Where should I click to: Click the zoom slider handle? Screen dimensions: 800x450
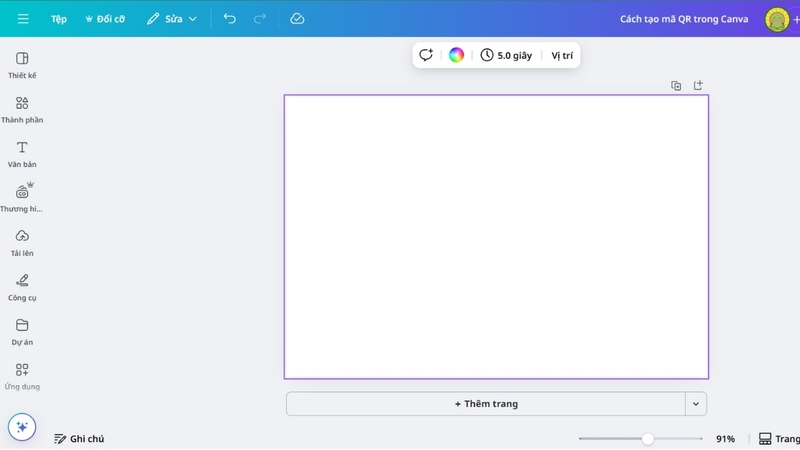coord(647,439)
